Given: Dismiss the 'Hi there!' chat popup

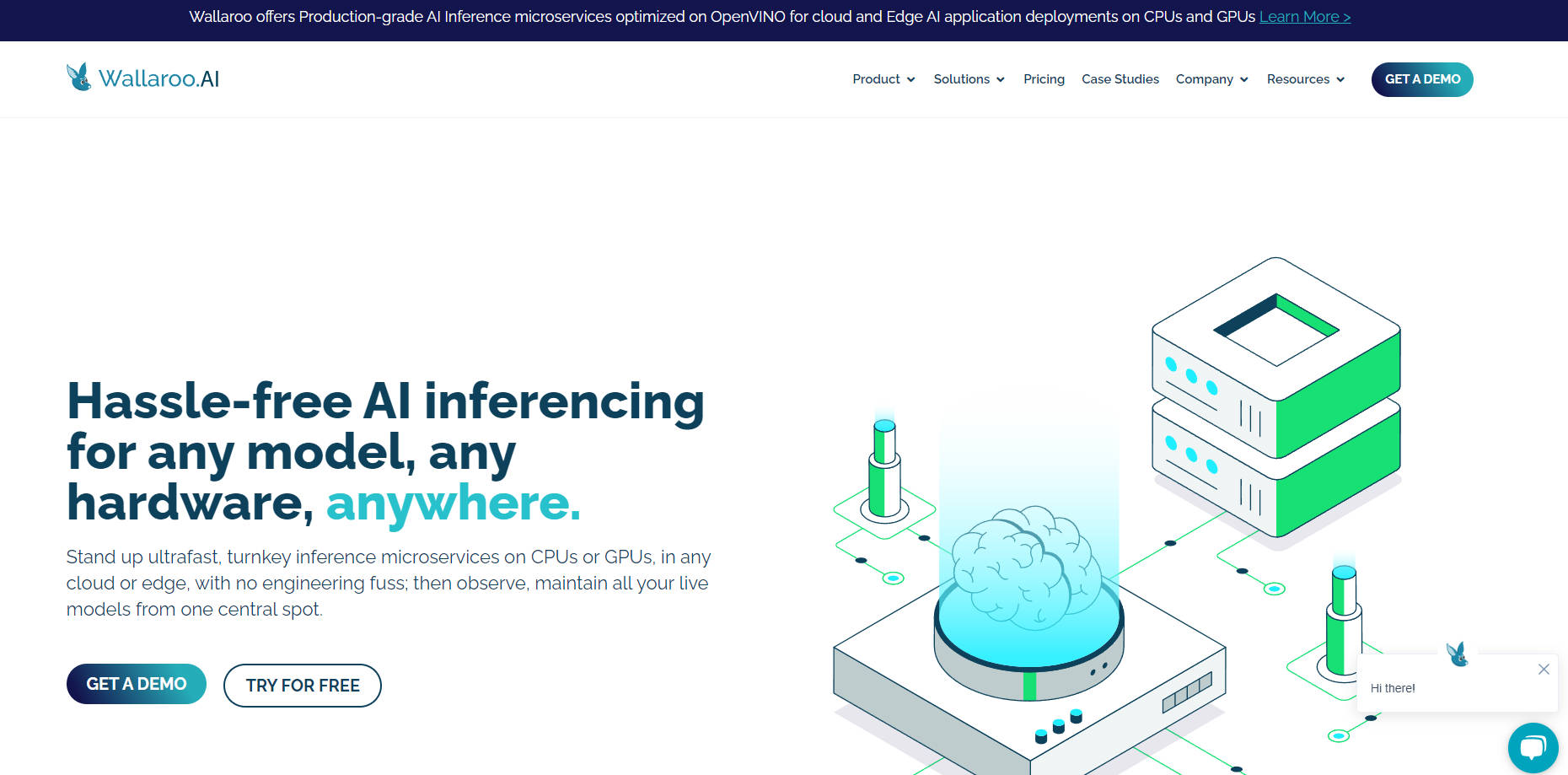Looking at the screenshot, I should tap(1543, 669).
